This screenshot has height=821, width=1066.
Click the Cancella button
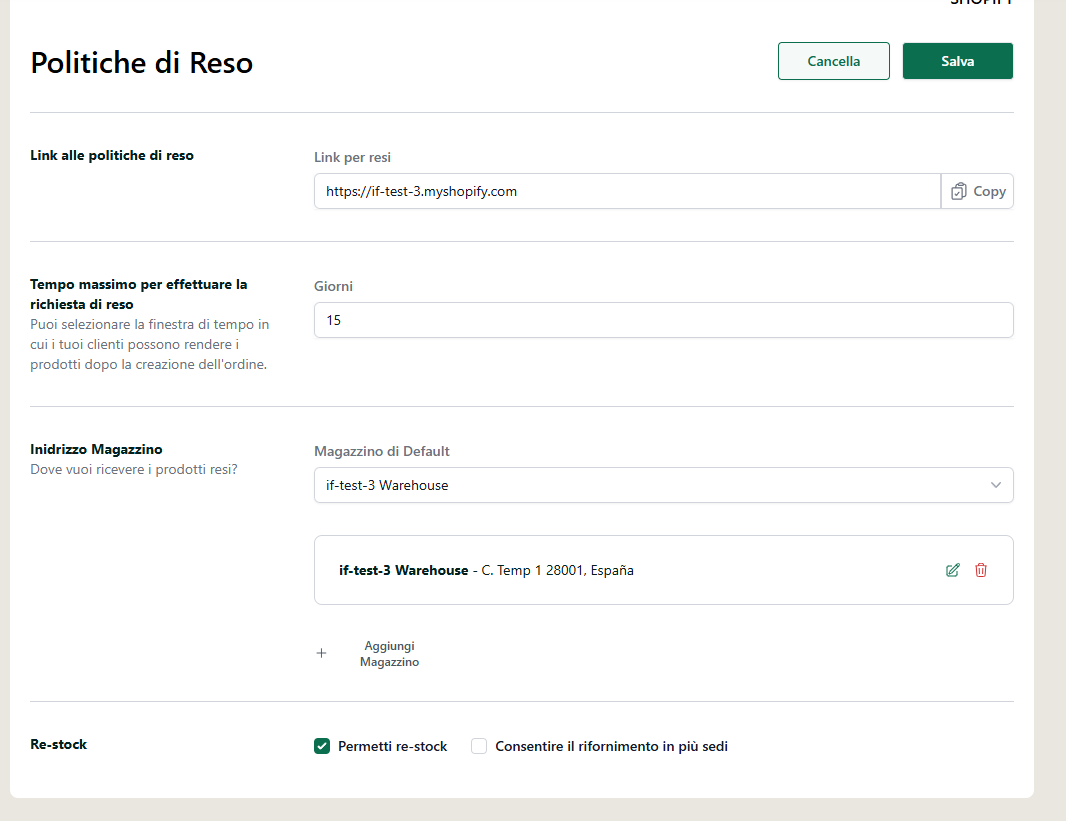tap(833, 61)
